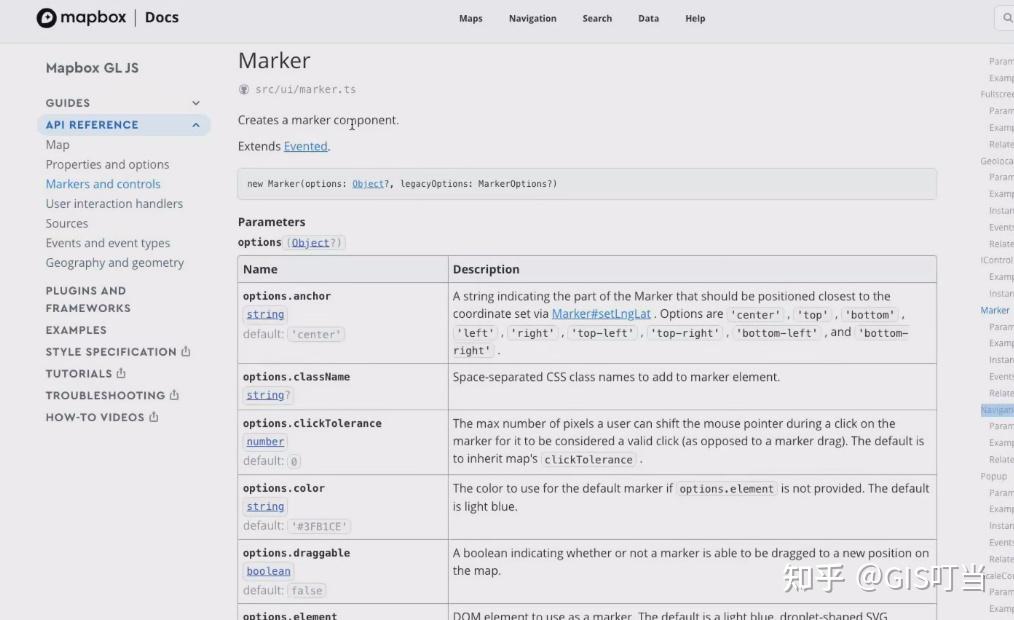Click the Object link in the constructor signature
The height and width of the screenshot is (620, 1014).
[369, 183]
